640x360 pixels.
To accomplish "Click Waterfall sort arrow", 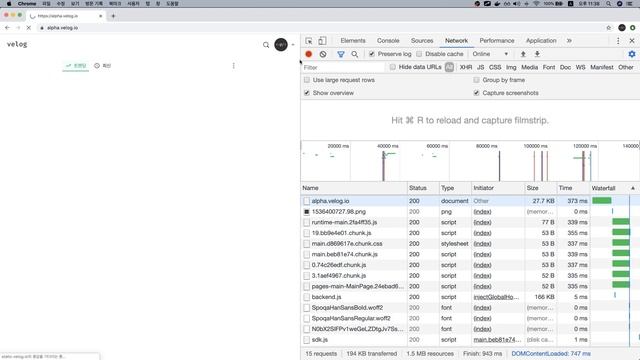I will coord(633,188).
